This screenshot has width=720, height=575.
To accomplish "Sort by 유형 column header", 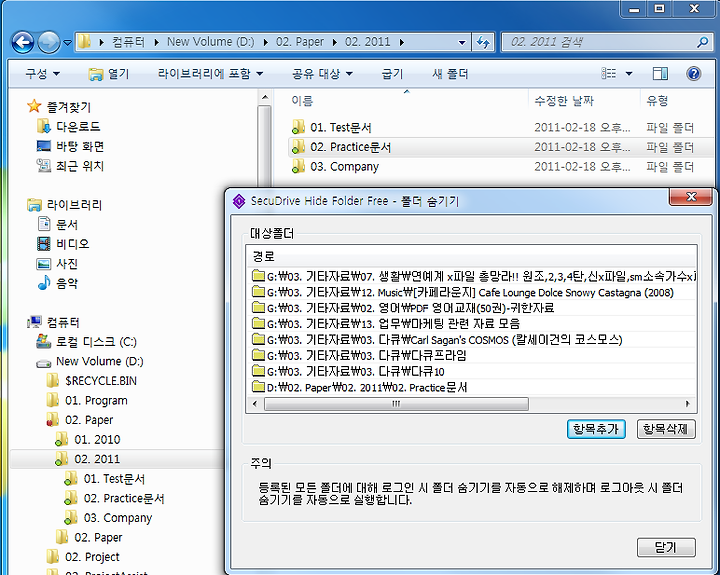I will coord(657,101).
